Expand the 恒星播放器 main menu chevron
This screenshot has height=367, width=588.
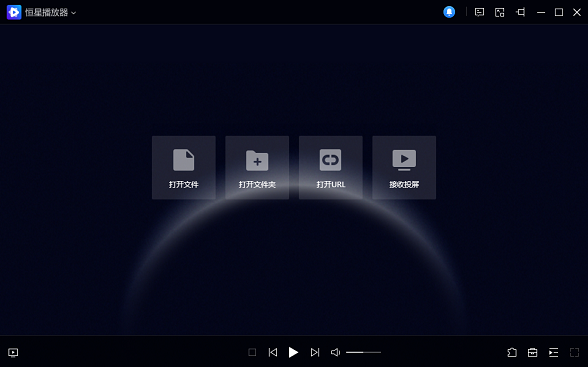(x=74, y=13)
